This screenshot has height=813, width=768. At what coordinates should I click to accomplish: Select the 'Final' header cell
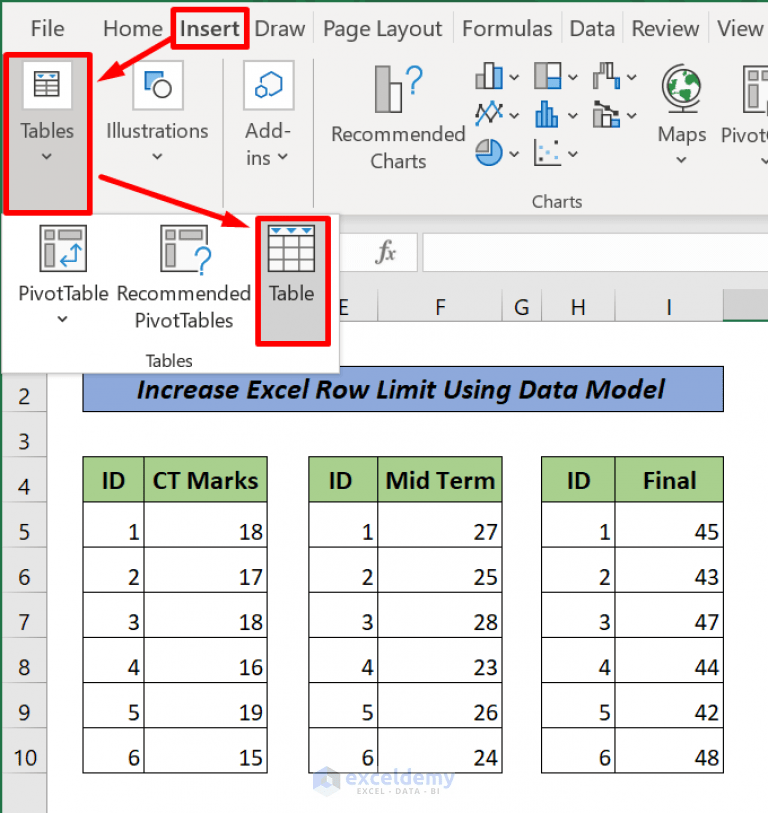(669, 480)
